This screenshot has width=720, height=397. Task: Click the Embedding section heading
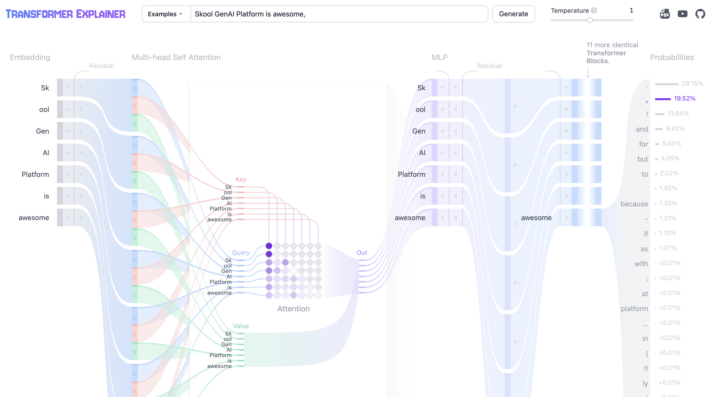30,57
